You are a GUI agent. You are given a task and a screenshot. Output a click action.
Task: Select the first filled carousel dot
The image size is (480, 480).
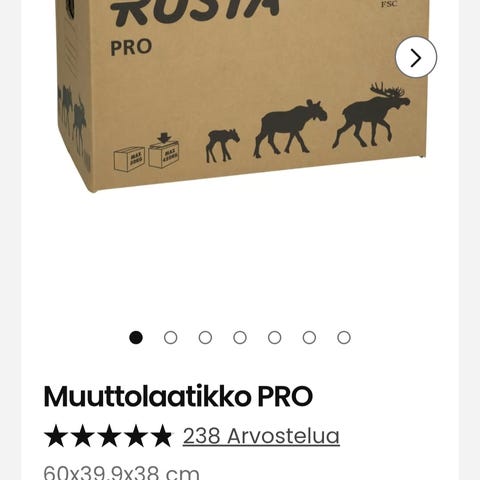pos(136,338)
